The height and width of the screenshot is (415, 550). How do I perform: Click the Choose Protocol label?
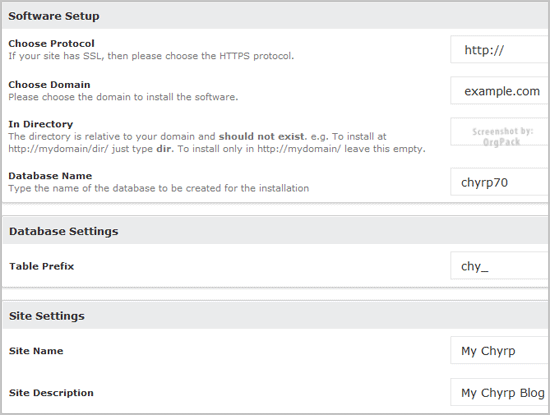51,43
